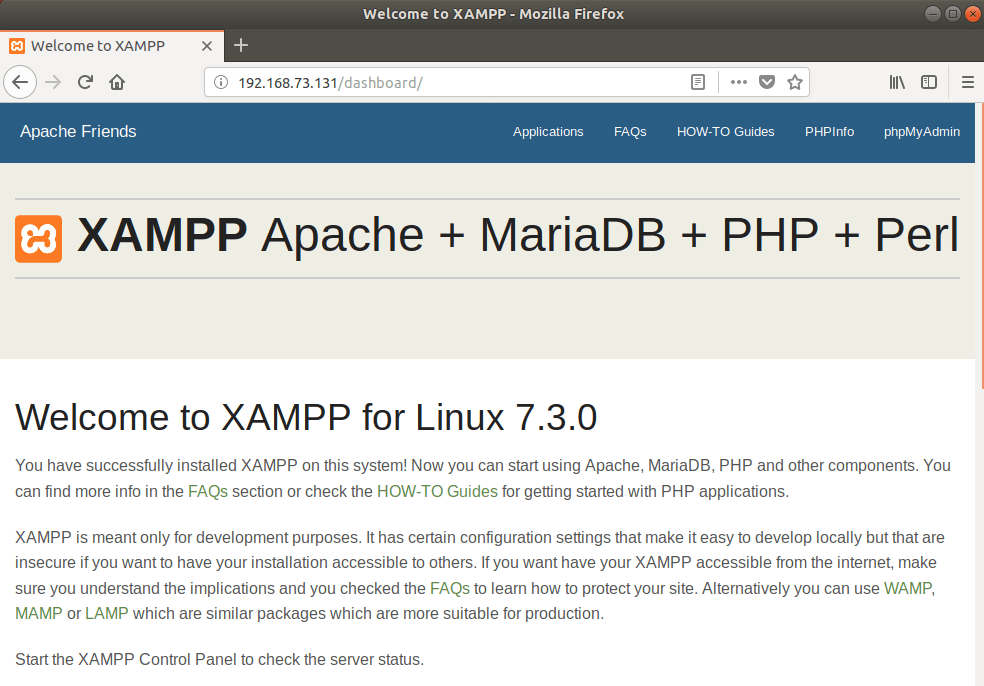Show site information icon in address bar
This screenshot has width=984, height=686.
[221, 82]
